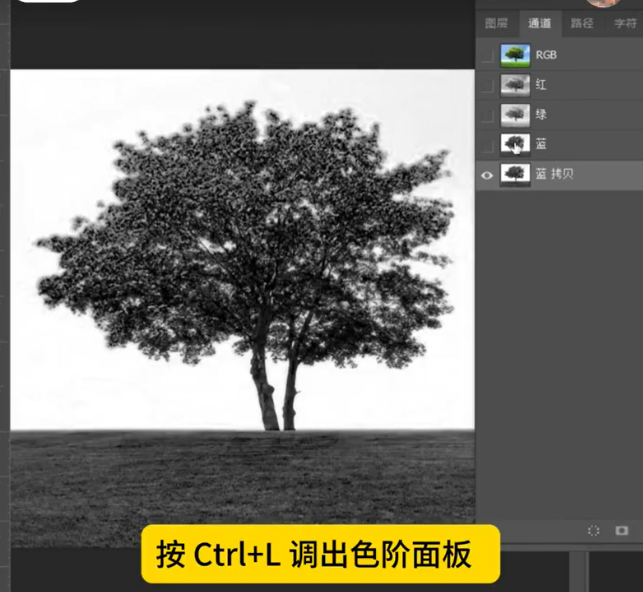Select the 通道 tab
Viewport: 643px width, 592px height.
point(539,23)
